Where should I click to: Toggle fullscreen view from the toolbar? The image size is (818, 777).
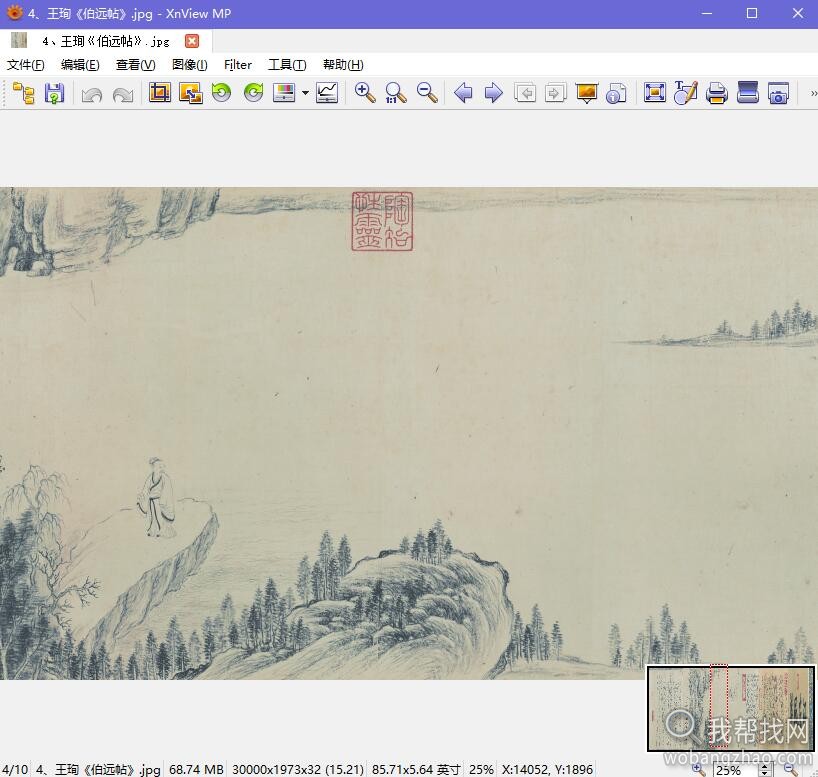click(655, 93)
